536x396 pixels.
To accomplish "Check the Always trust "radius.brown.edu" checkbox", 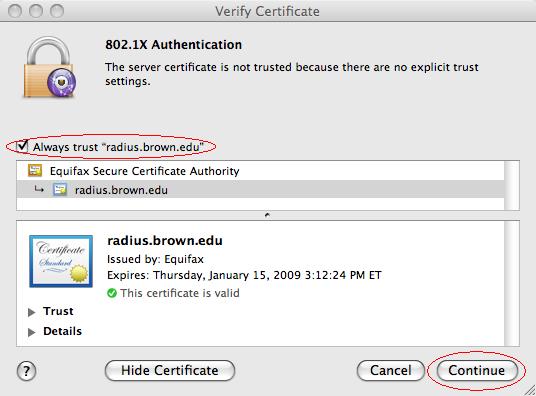I will (x=22, y=147).
